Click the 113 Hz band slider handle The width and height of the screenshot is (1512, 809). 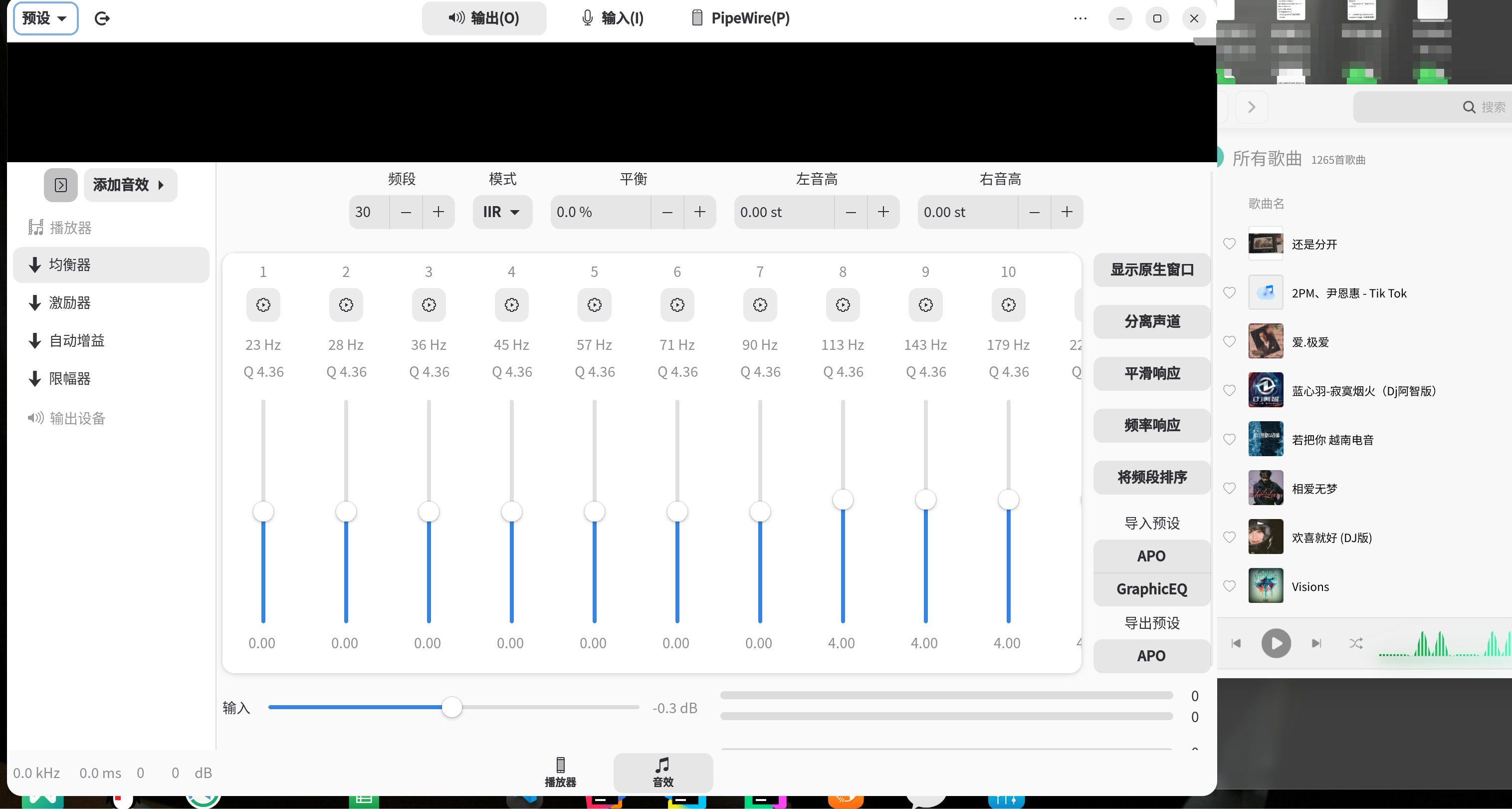pyautogui.click(x=842, y=500)
